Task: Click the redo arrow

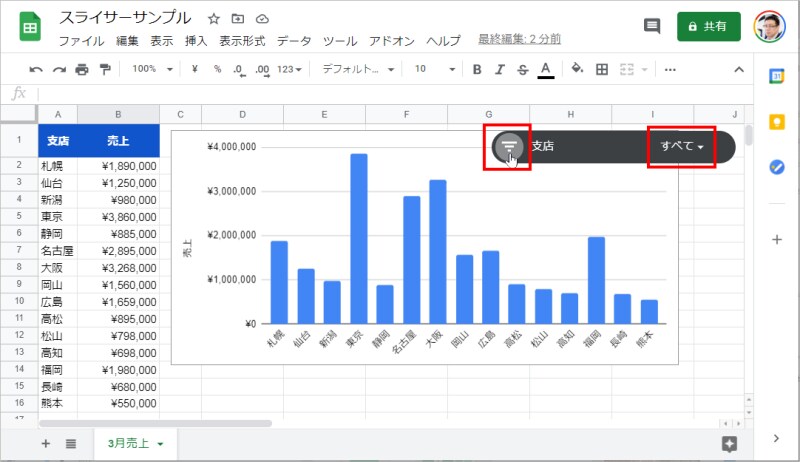Action: (59, 69)
